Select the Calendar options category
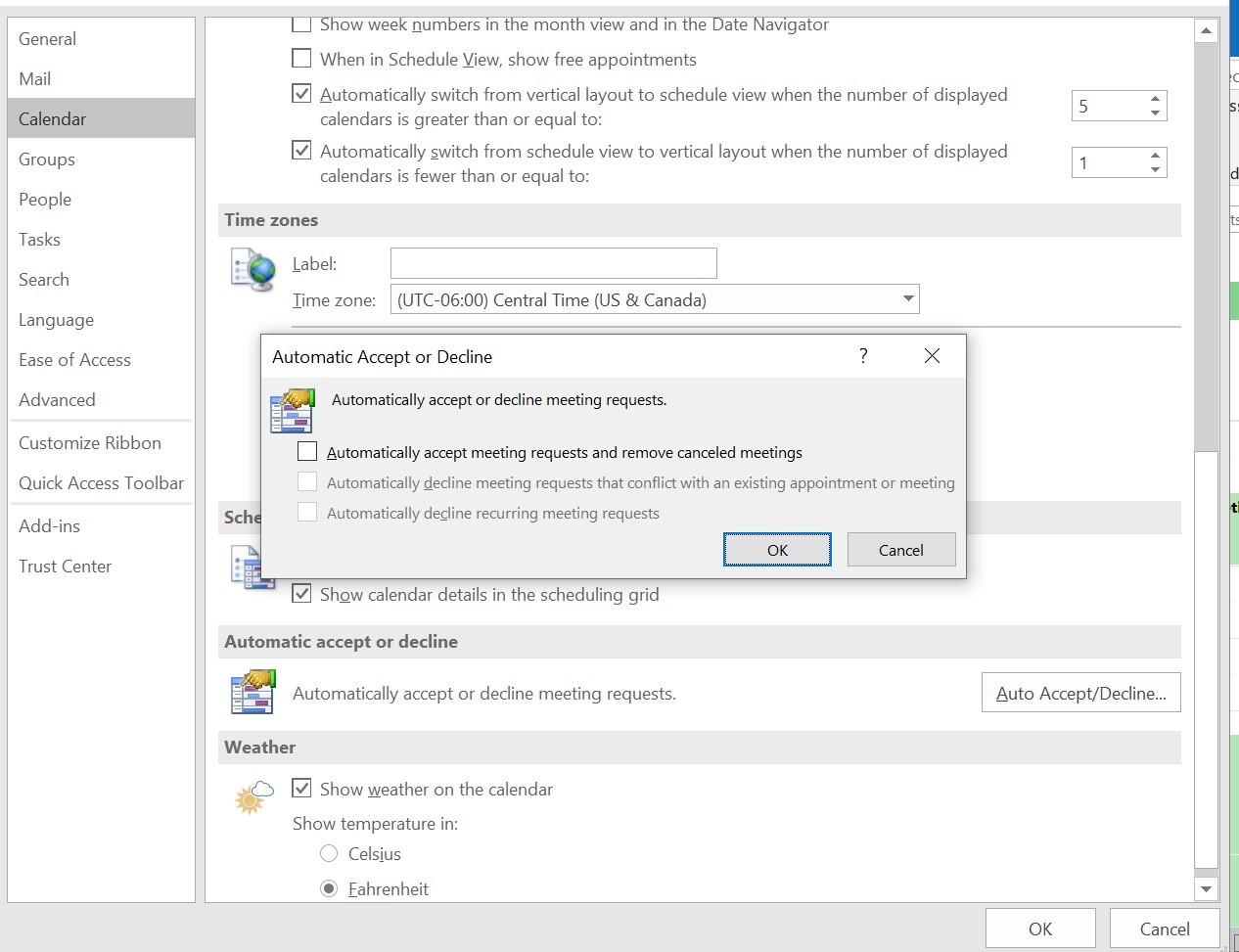 [101, 119]
